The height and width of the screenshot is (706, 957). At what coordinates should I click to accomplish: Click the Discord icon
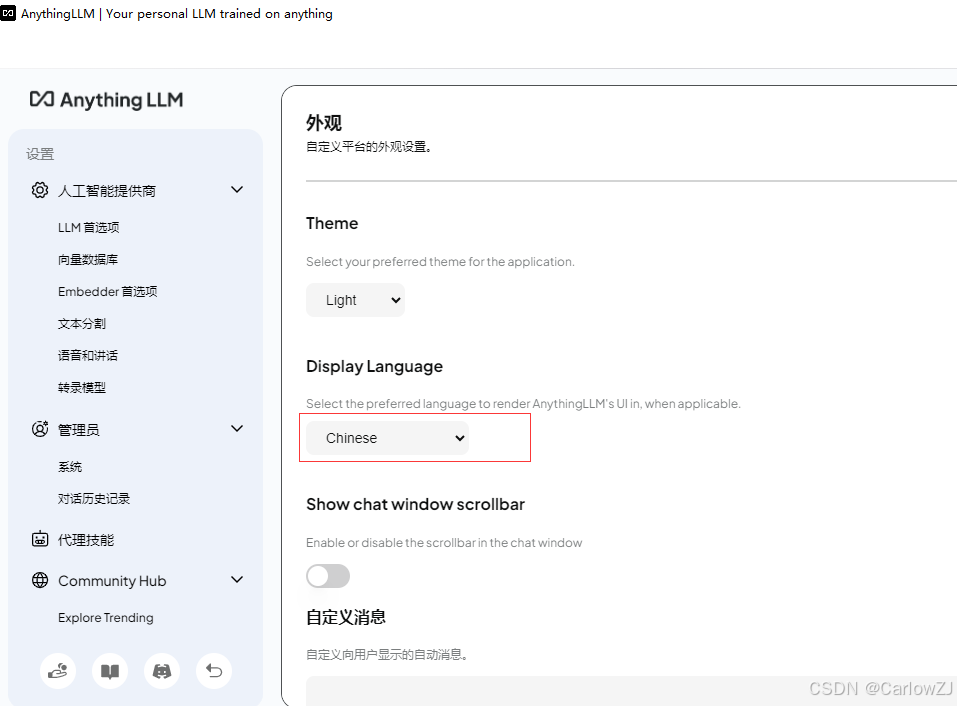pyautogui.click(x=161, y=671)
